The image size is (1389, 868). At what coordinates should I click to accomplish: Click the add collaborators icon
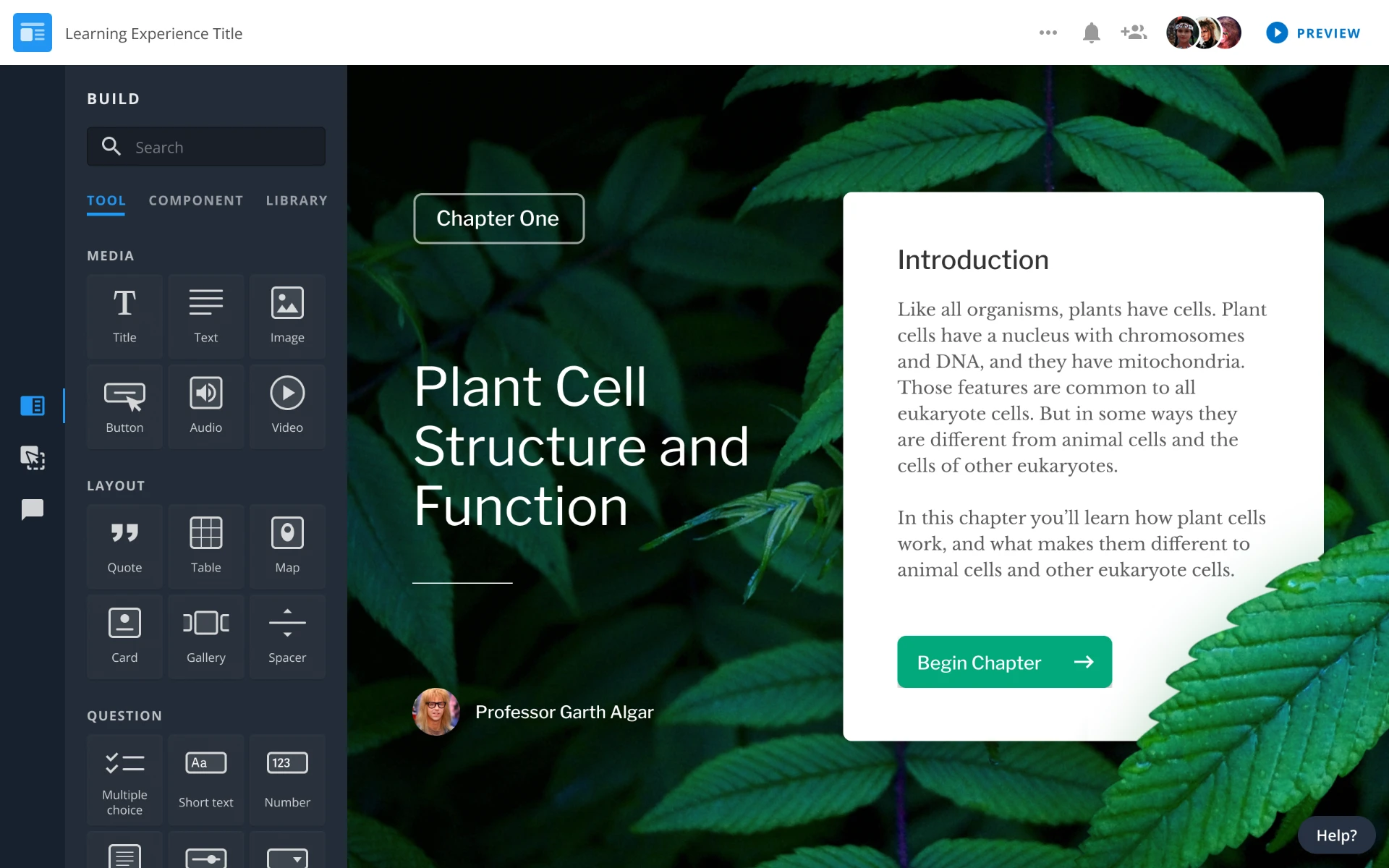point(1134,33)
